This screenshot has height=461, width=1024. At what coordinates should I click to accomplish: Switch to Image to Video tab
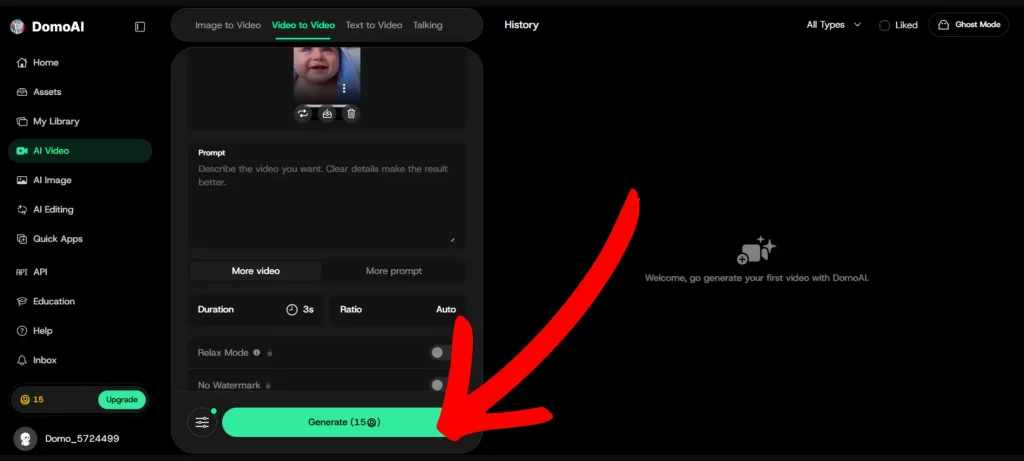pos(228,25)
